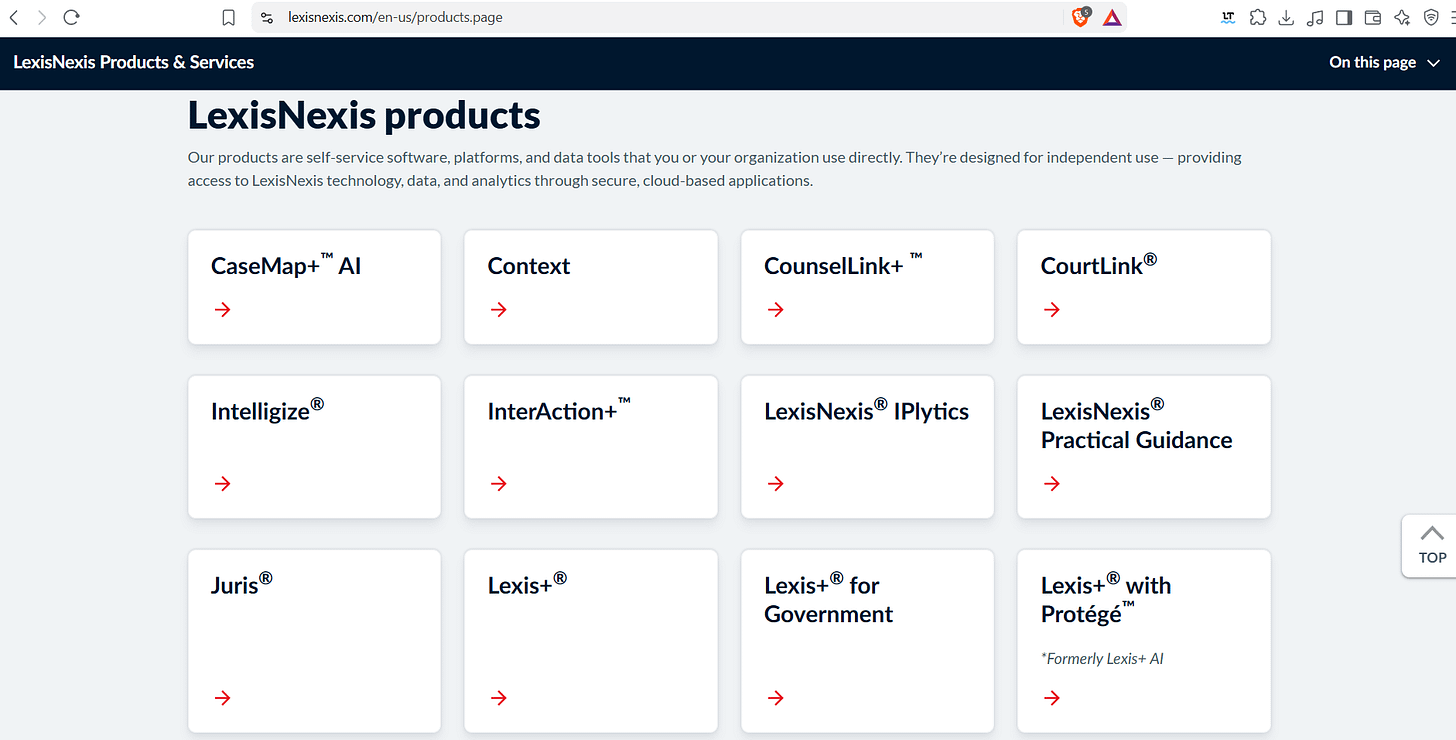Open Leo AI sparkle icon
Screen dimensions: 1456x740
(x=1402, y=17)
